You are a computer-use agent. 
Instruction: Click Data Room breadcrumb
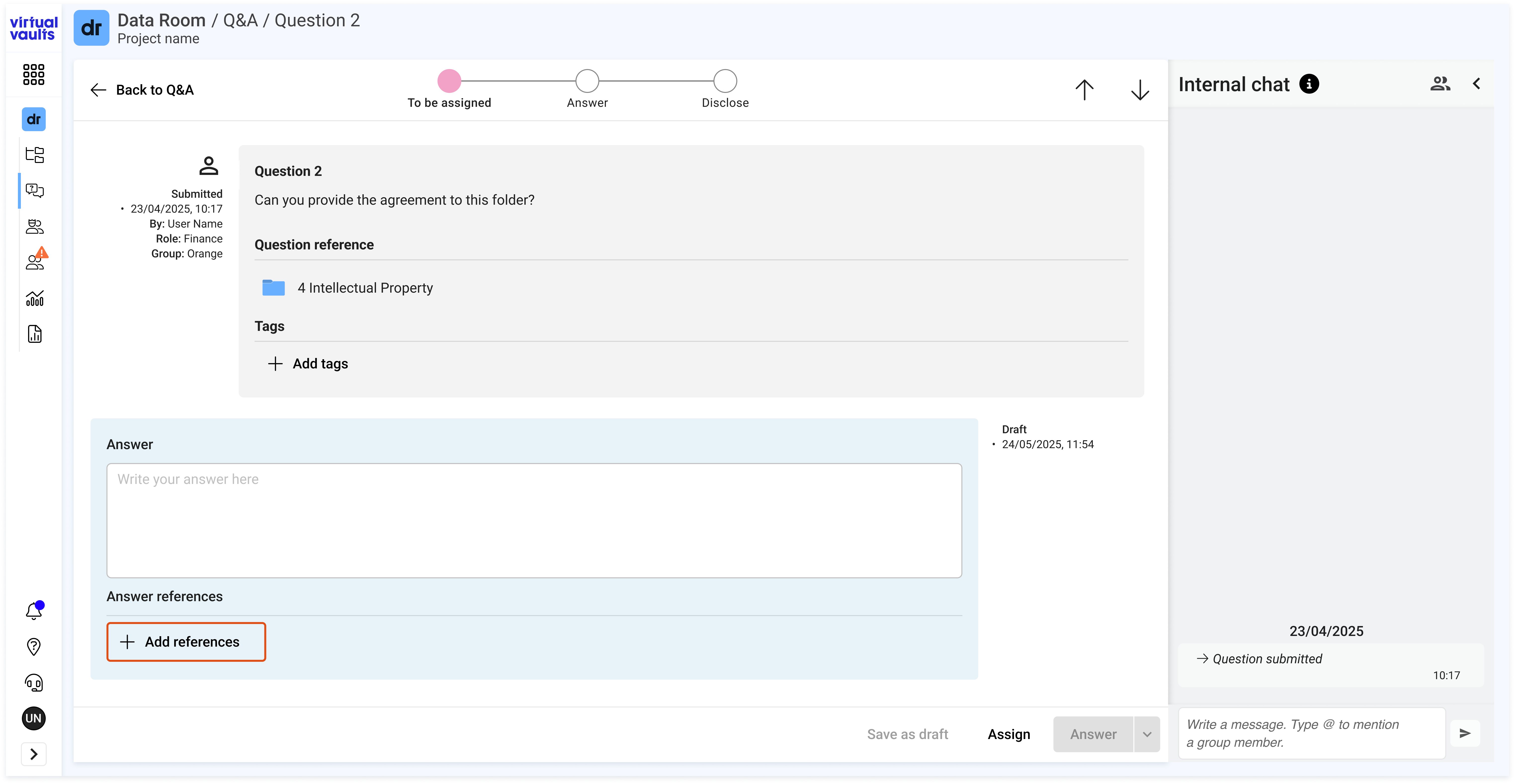coord(162,21)
